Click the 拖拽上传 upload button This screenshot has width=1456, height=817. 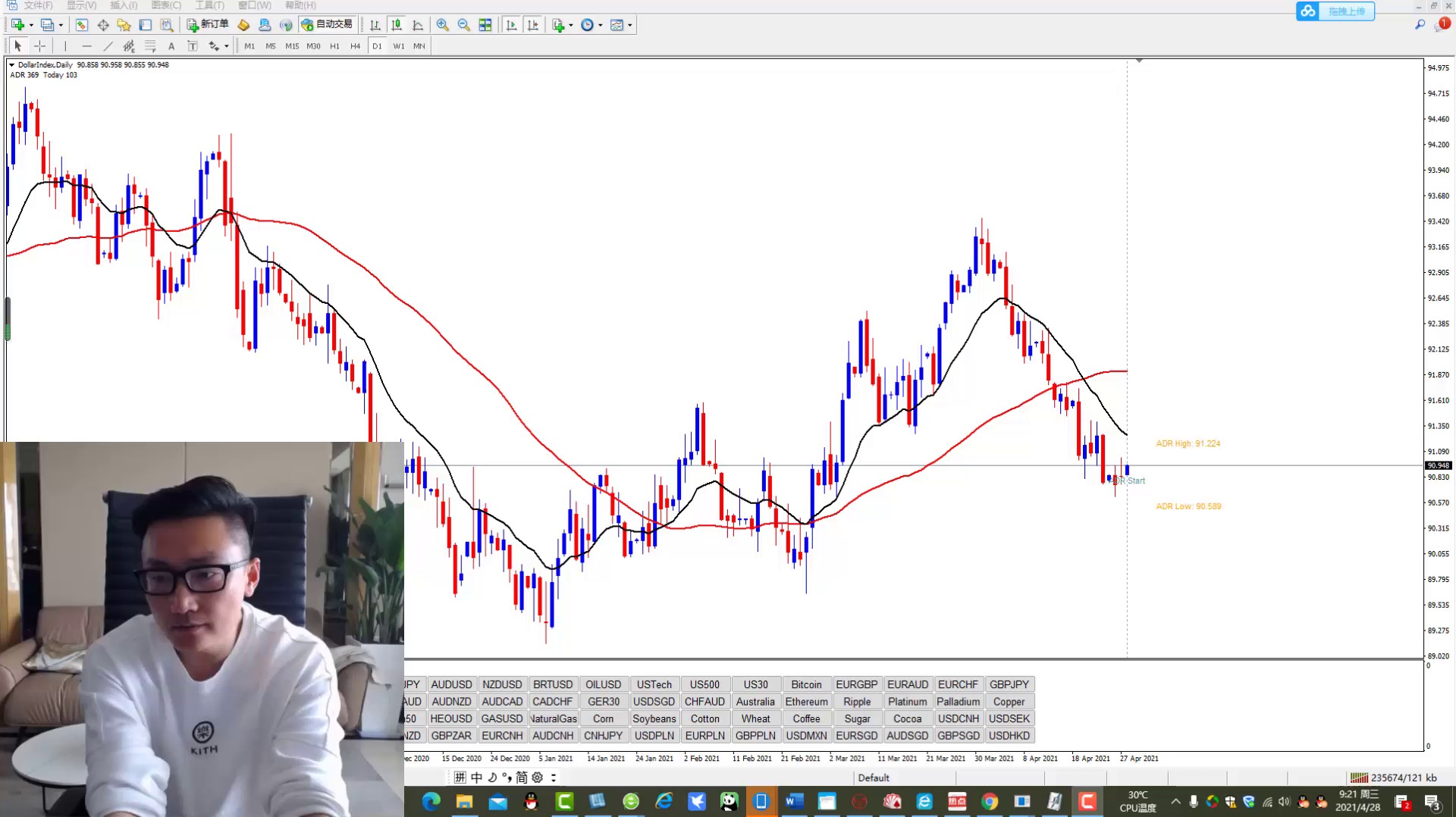(x=1335, y=11)
